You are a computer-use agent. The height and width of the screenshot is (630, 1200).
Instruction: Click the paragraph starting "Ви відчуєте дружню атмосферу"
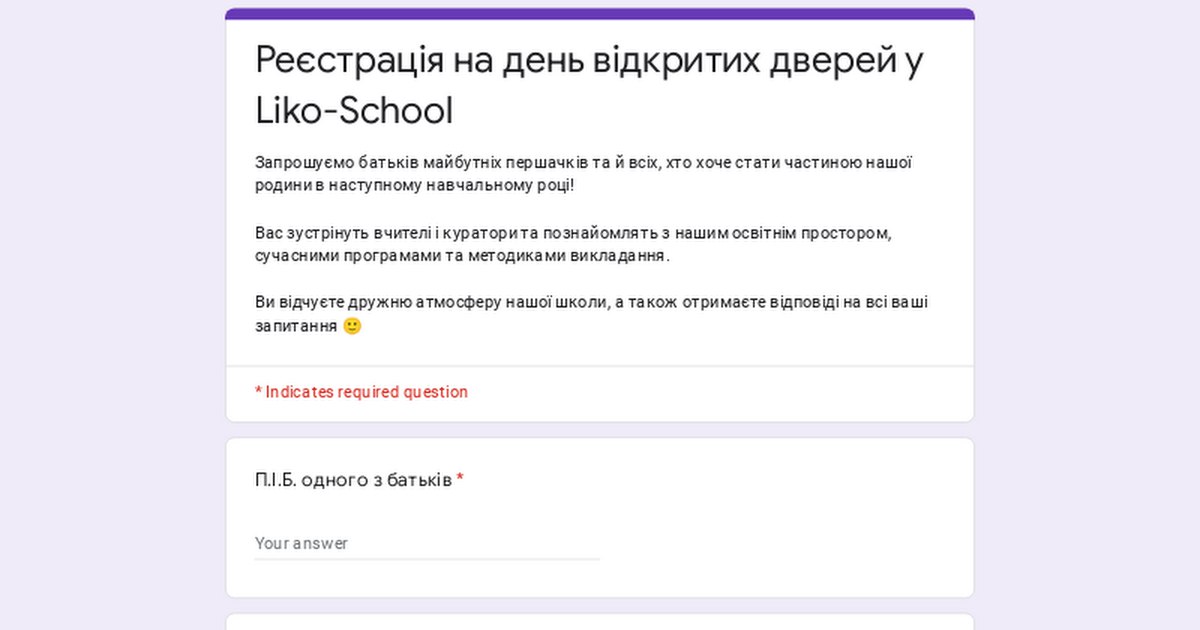tap(591, 303)
